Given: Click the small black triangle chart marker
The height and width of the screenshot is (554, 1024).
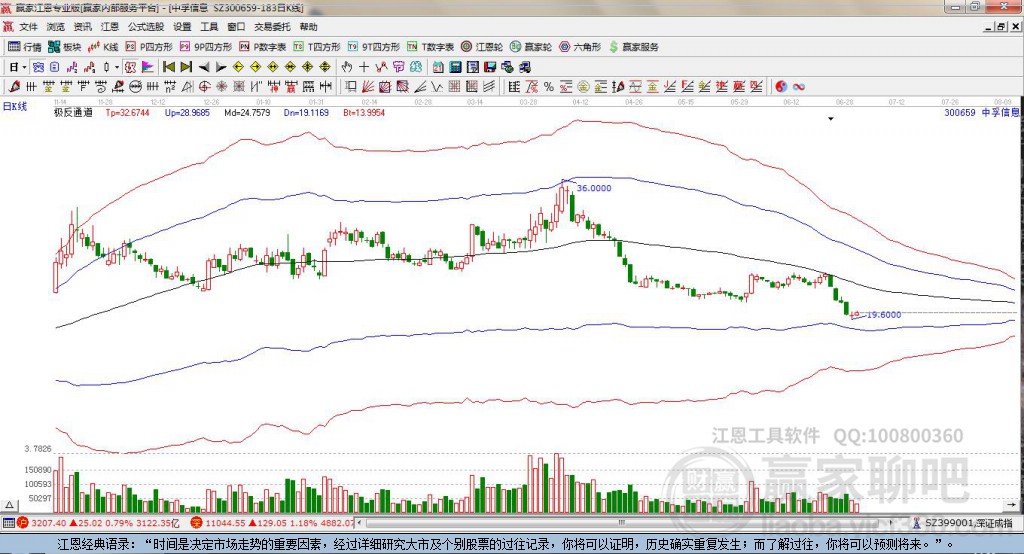Looking at the screenshot, I should pos(831,119).
